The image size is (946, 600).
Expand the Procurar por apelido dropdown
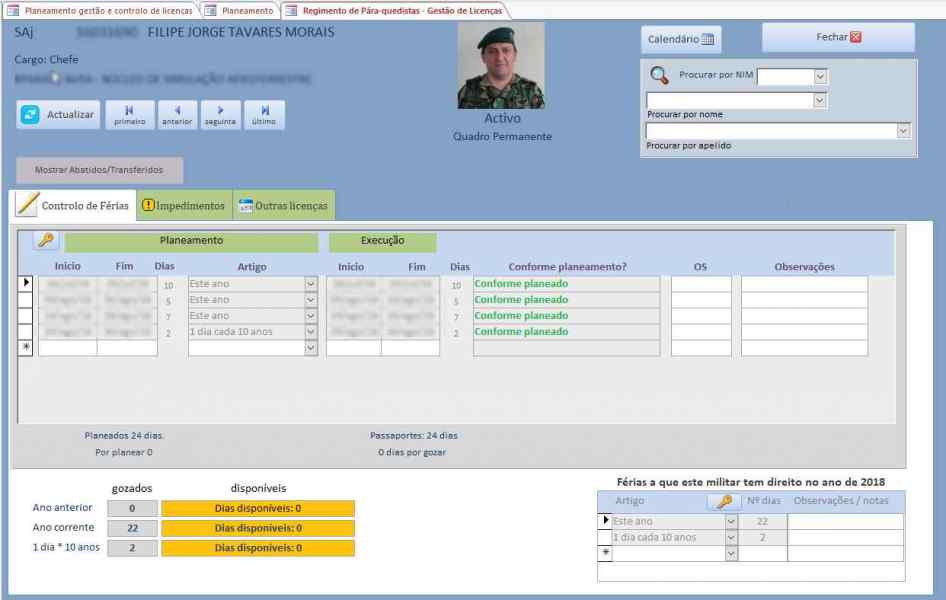point(904,131)
